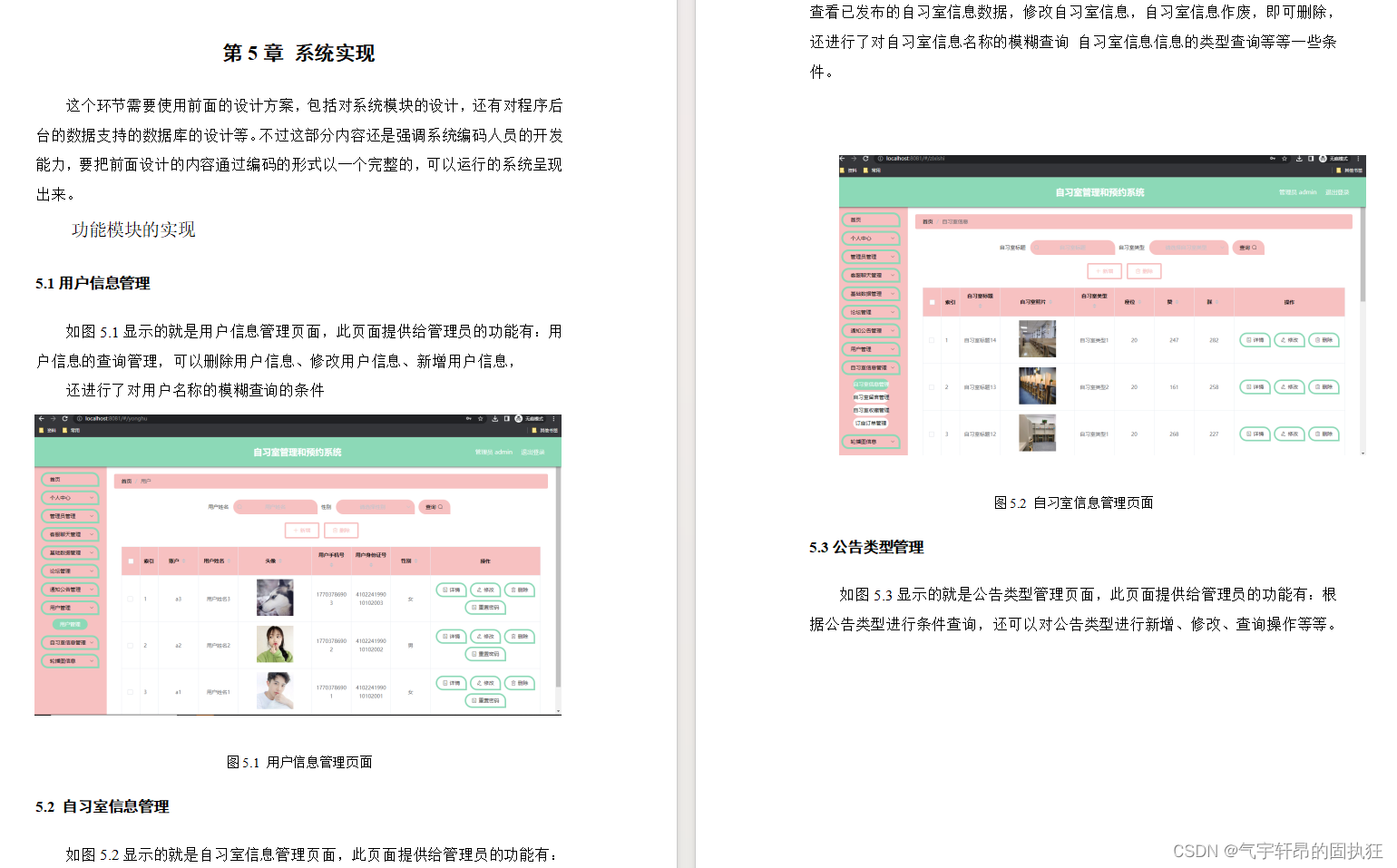
Task: Click reload icon in Figure 5.2 browser
Action: tap(865, 159)
